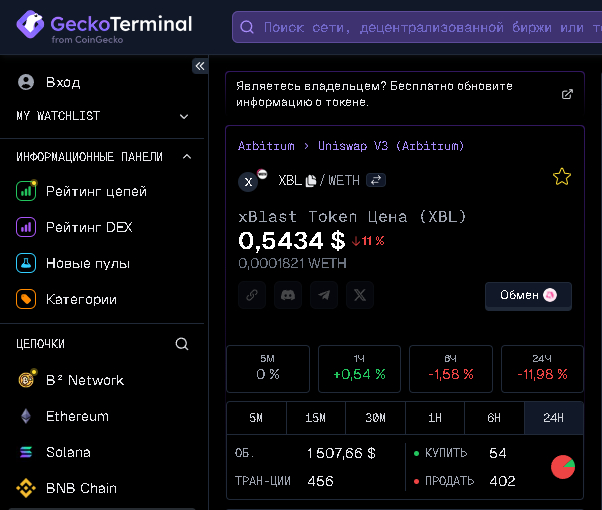Screen dimensions: 602x510
Task: Open the X (Twitter) icon link
Action: pyautogui.click(x=360, y=295)
